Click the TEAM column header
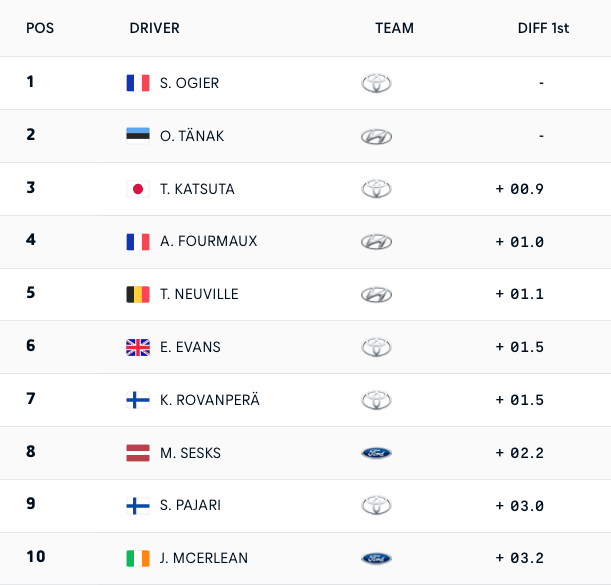 [394, 28]
